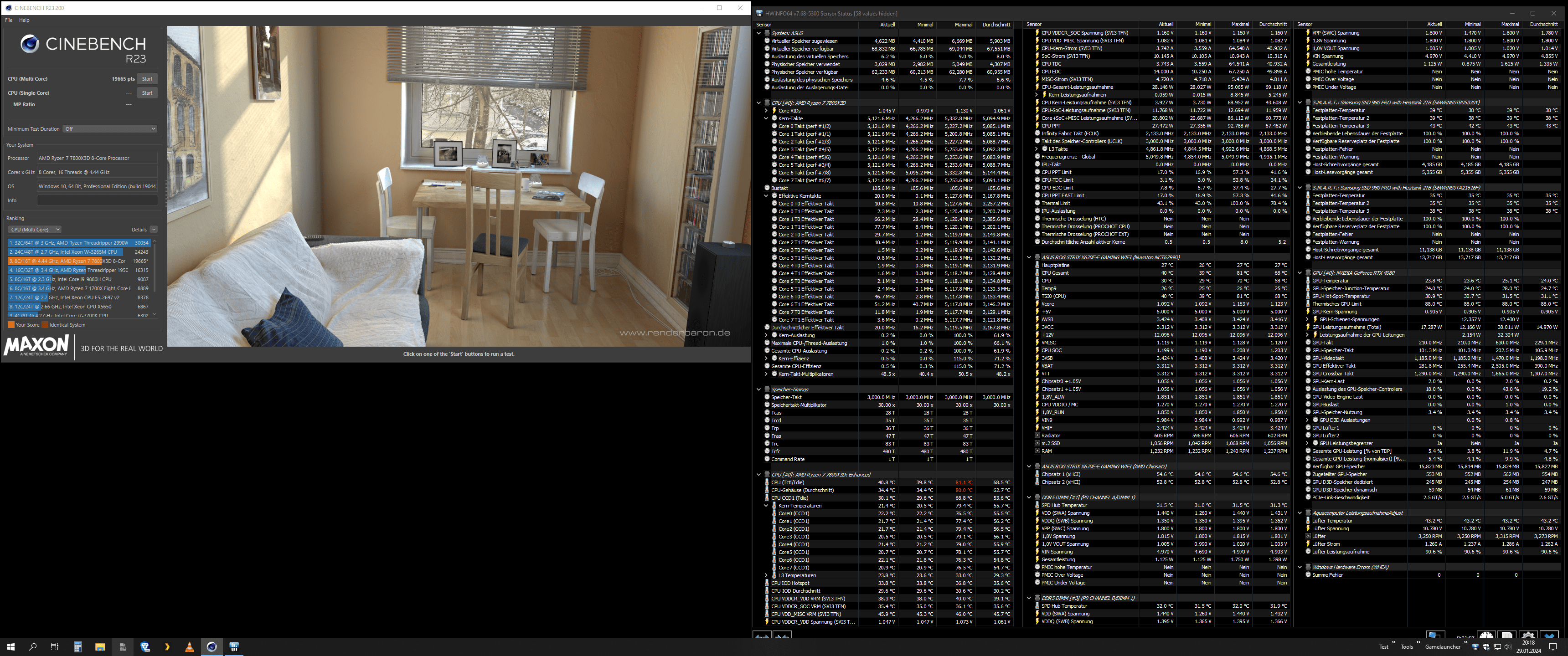Open taskbar clock showing 20:18
1568x656 pixels.
(x=1528, y=647)
